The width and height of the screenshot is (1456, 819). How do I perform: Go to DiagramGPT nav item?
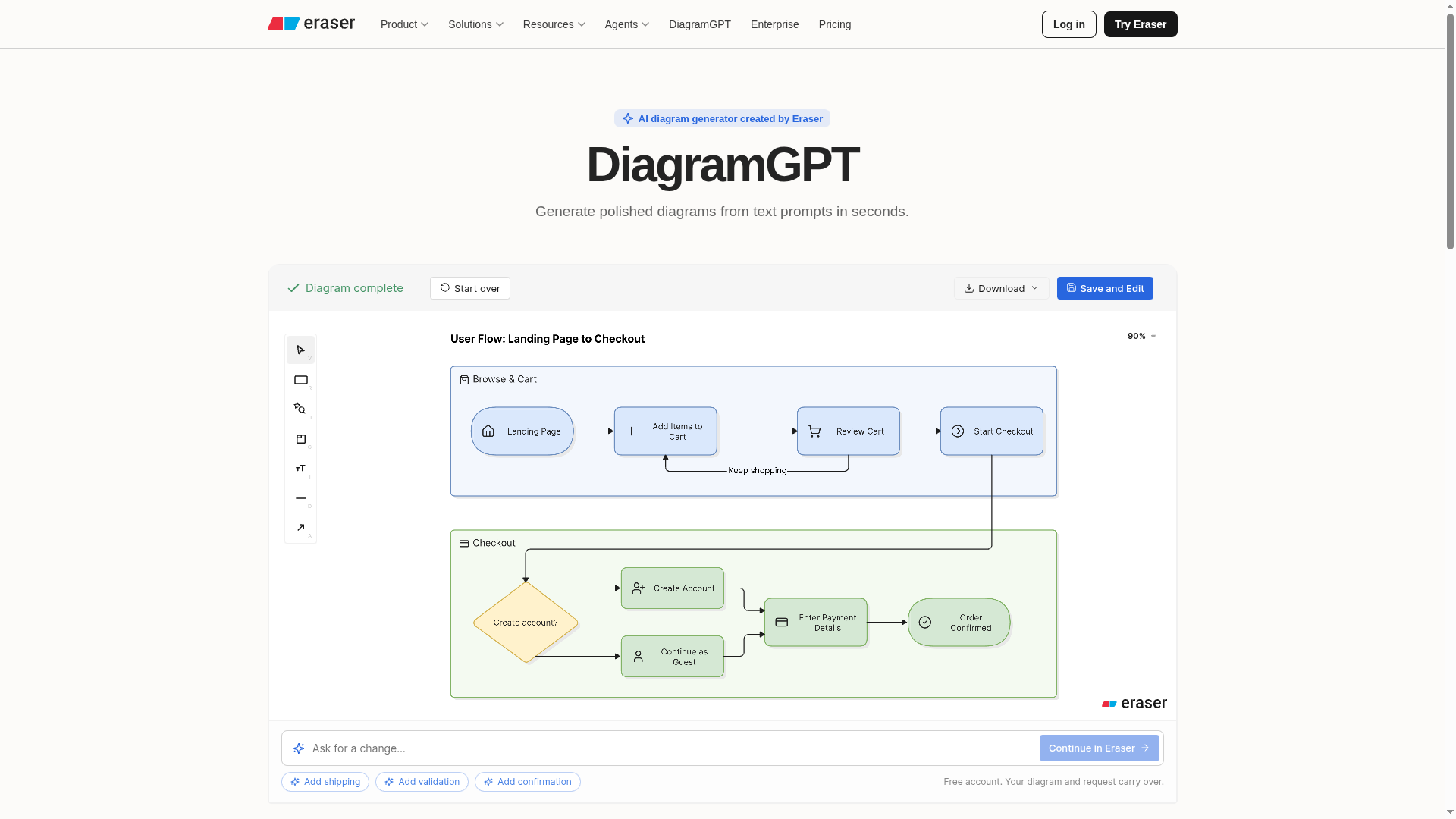pyautogui.click(x=700, y=24)
